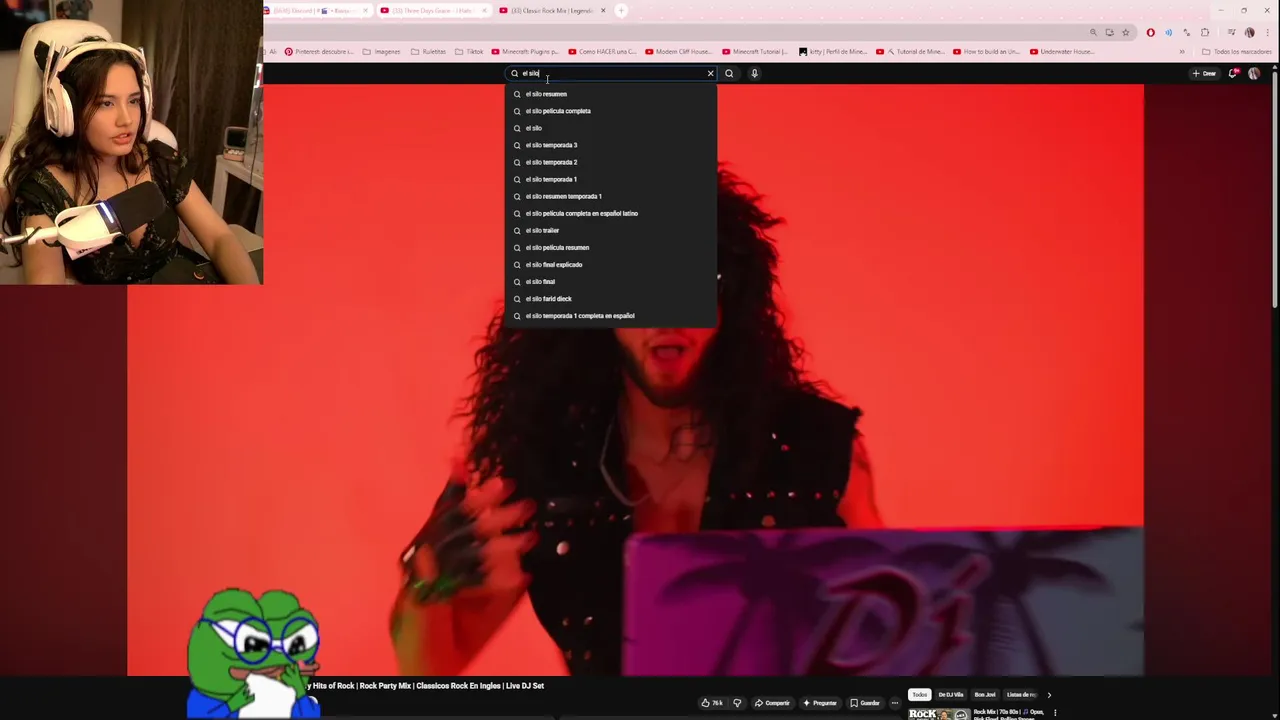This screenshot has width=1280, height=720.
Task: Switch to the Discord browser tab
Action: pos(317,11)
